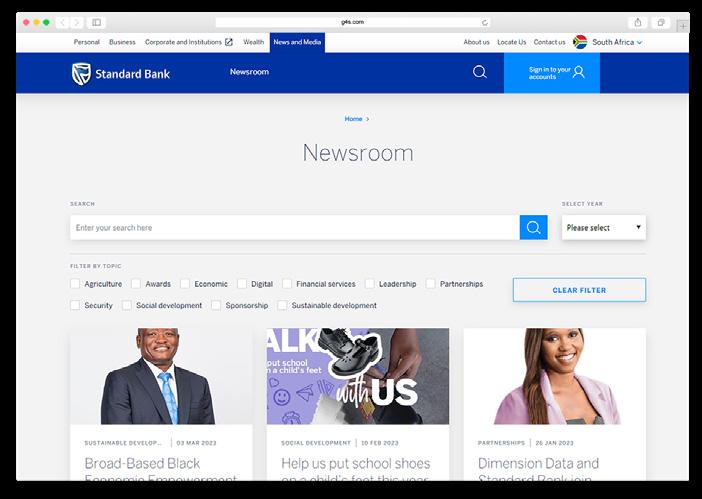Viewport: 702px width, 499px height.
Task: Click the Standard Bank shield logo
Action: 81,74
